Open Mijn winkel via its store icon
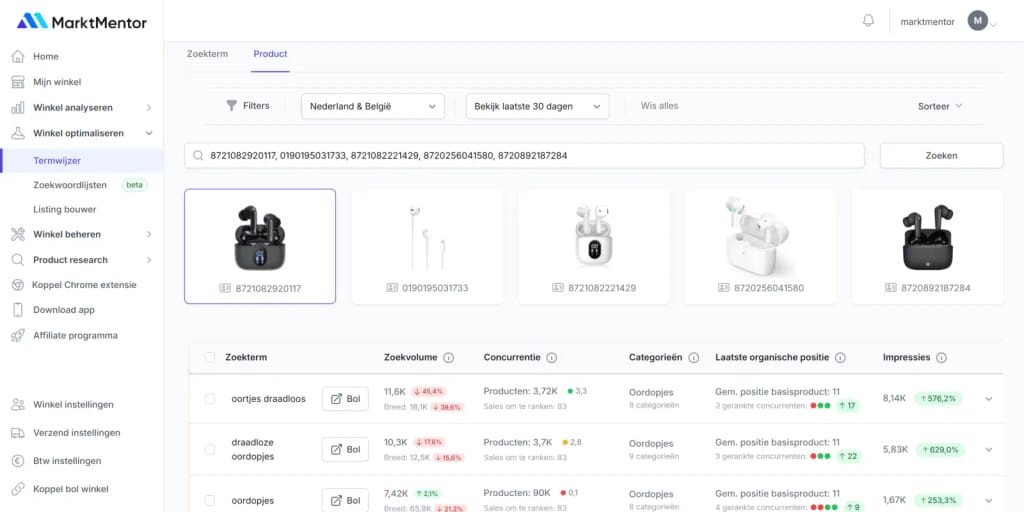1024x512 pixels. (17, 82)
